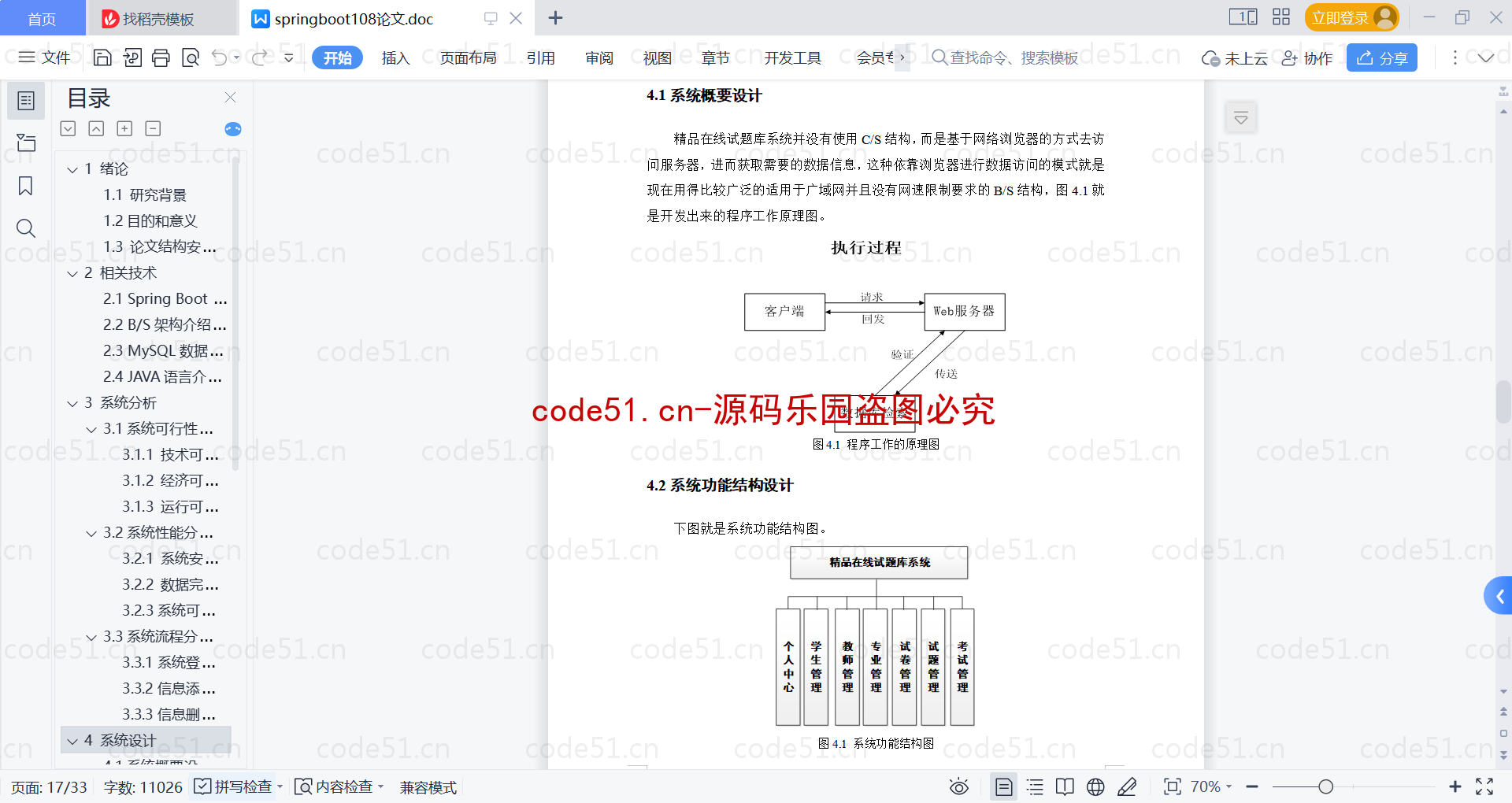The image size is (1512, 803).
Task: Open the 文件 menu
Action: pos(45,57)
